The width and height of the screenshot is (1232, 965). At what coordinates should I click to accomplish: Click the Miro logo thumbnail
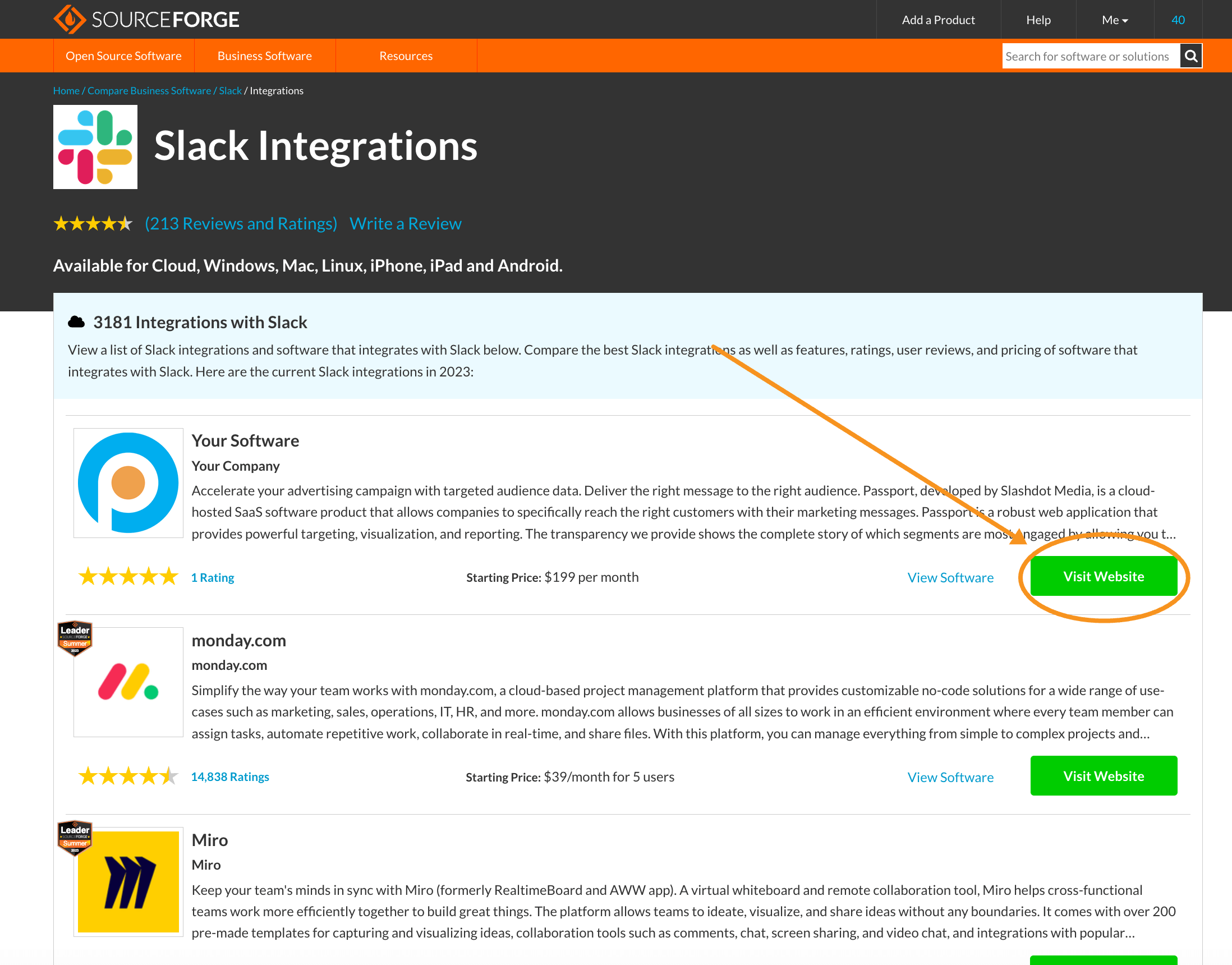(128, 881)
